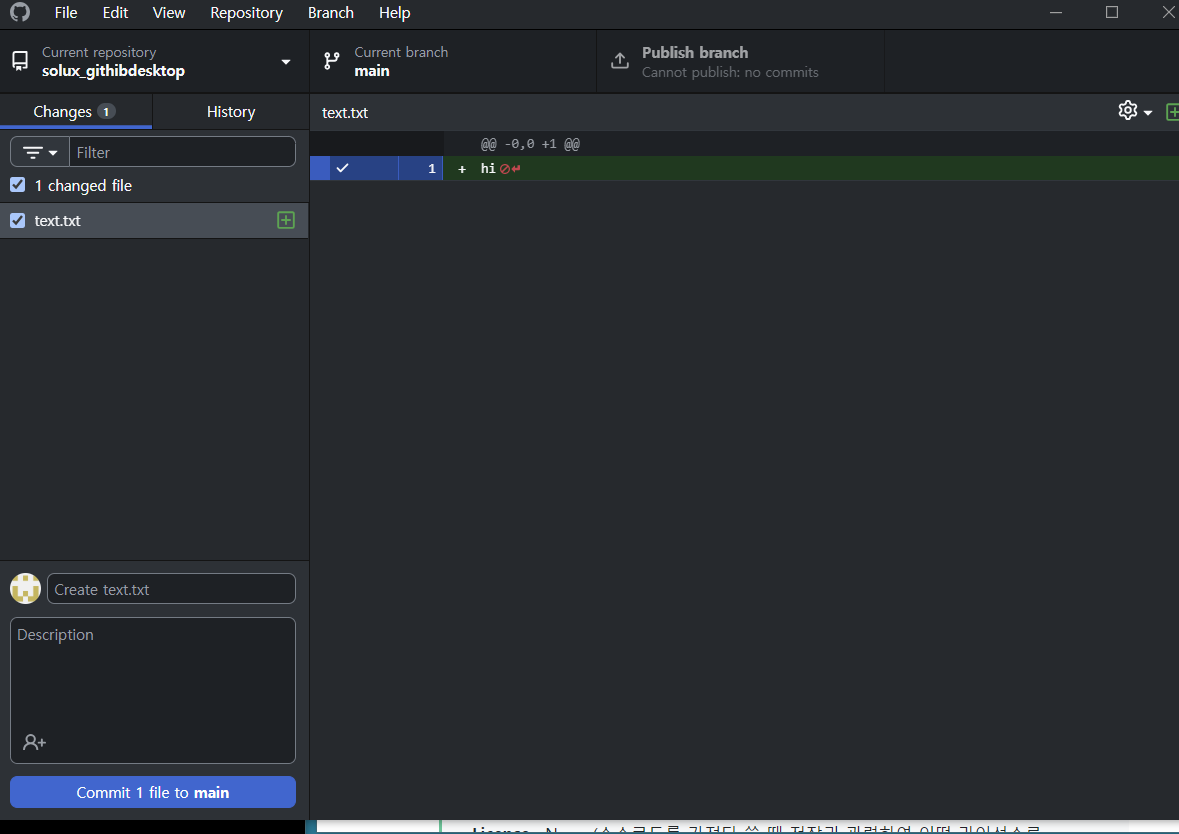Click the GitHub Octocat logo icon
Screen dimensions: 1179x834
(x=20, y=12)
